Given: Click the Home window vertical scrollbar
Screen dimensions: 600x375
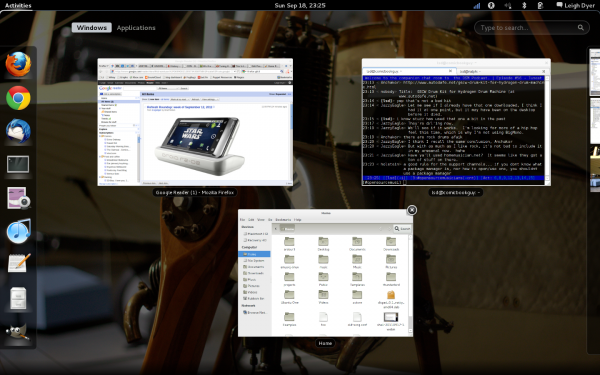Looking at the screenshot, I should 411,285.
